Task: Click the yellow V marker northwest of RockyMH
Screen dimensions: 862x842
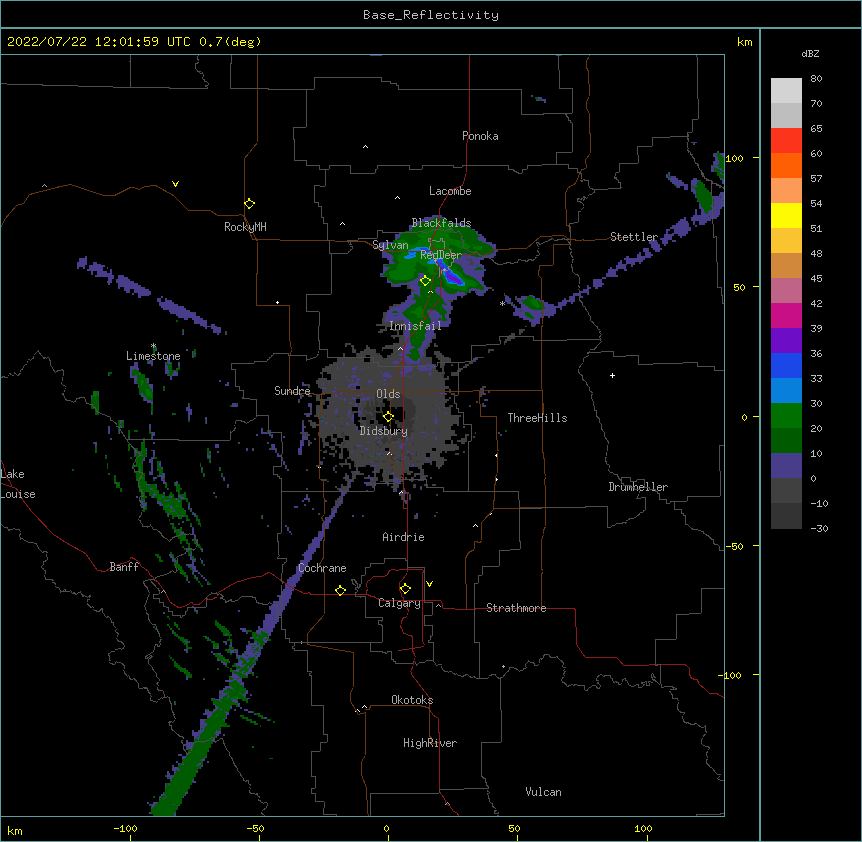Action: click(x=175, y=184)
